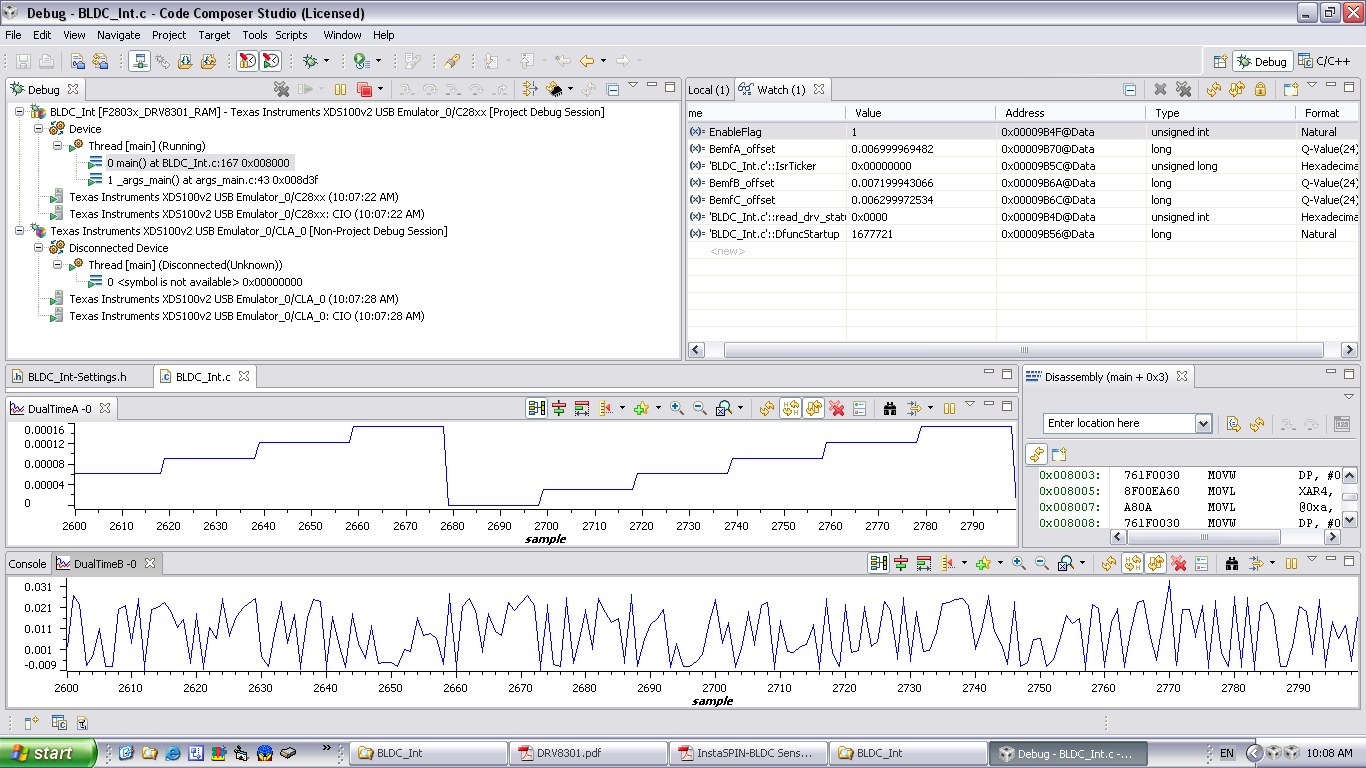This screenshot has width=1366, height=768.
Task: Switch to the BLDC_Int-Settings.h editor tab
Action: click(77, 377)
